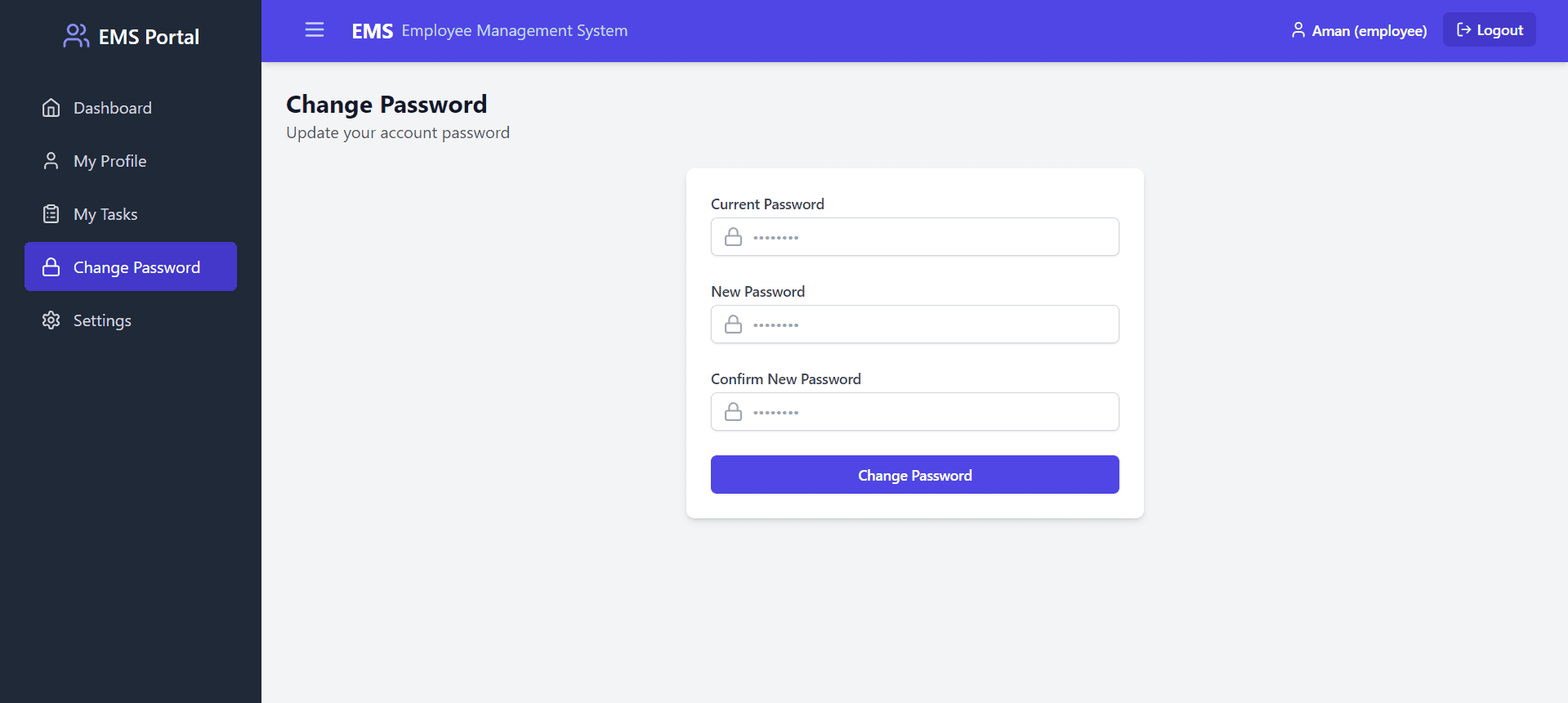This screenshot has width=1568, height=703.
Task: Click the Change Password lock icon in sidebar
Action: pyautogui.click(x=51, y=267)
